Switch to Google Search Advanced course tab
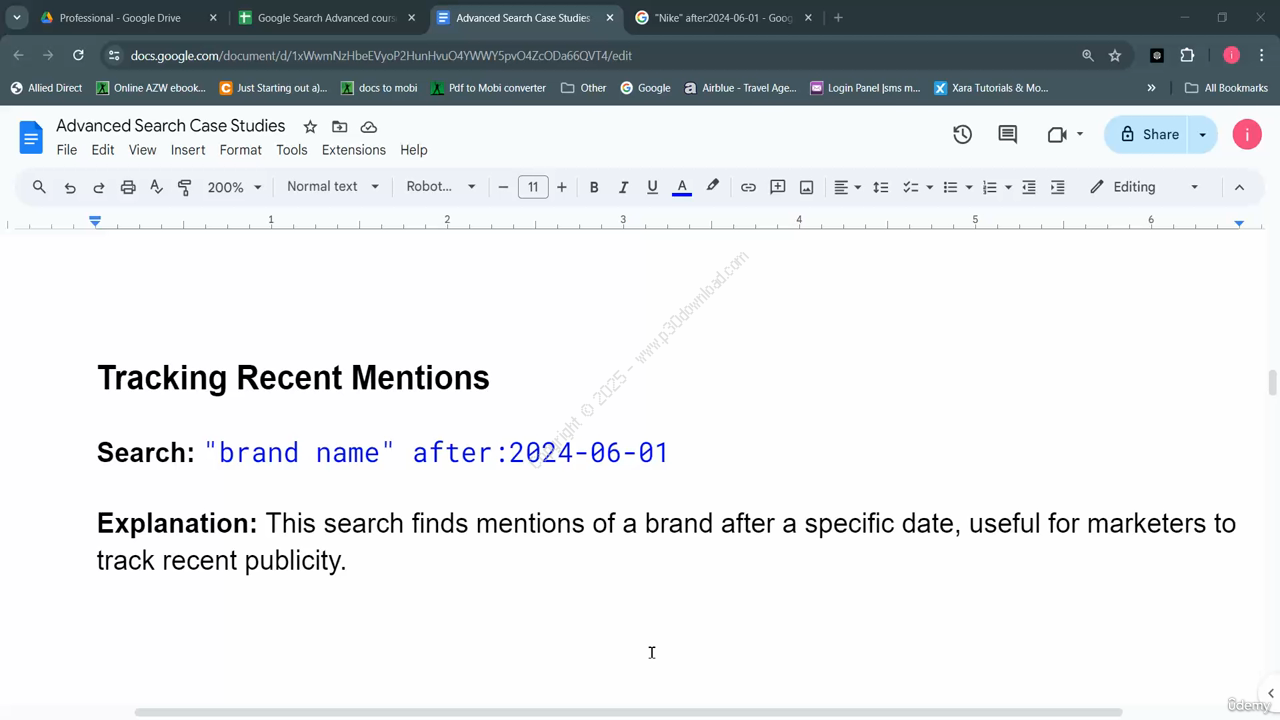This screenshot has width=1280, height=720. click(327, 18)
